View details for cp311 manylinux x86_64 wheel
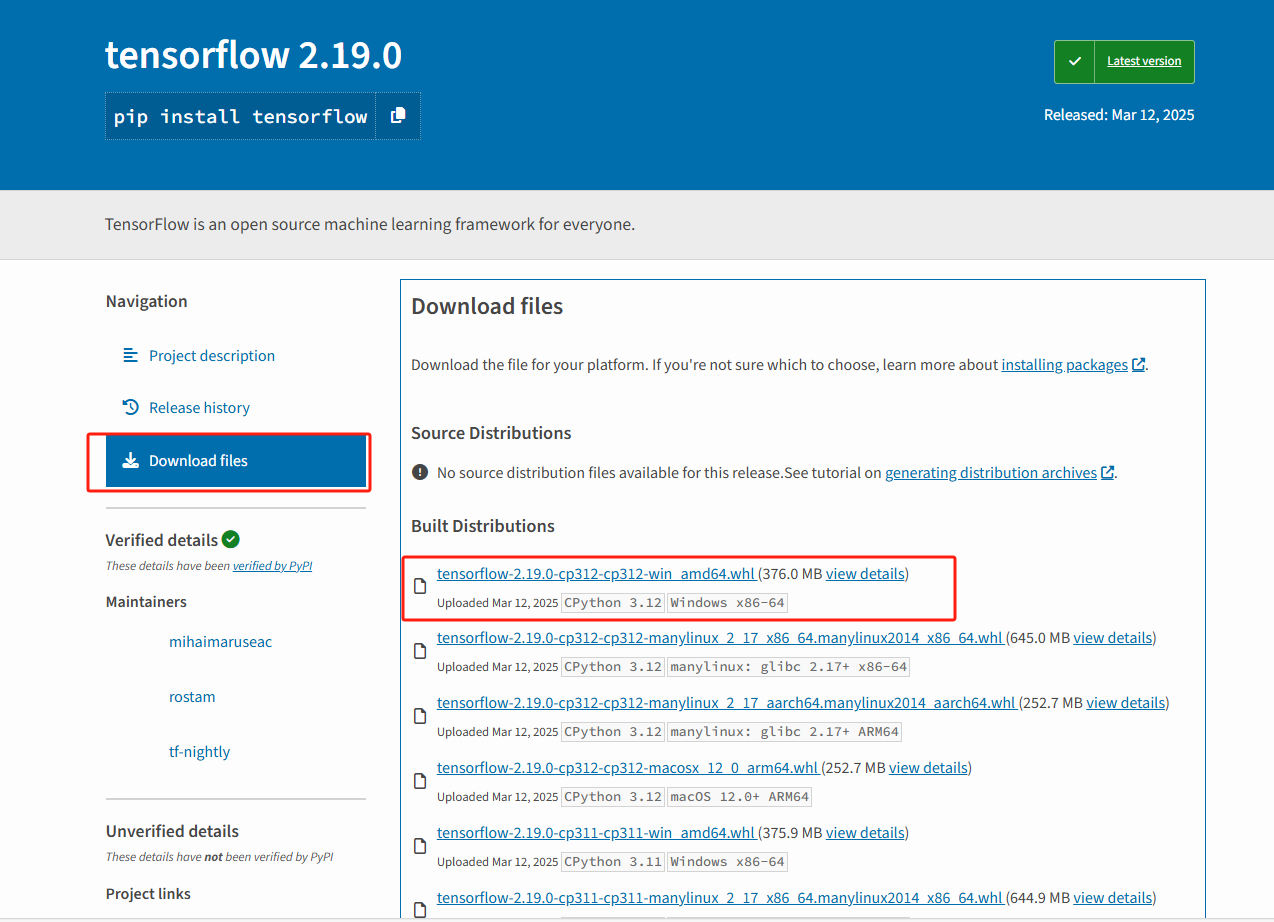Image resolution: width=1274 pixels, height=922 pixels. pyautogui.click(x=1113, y=898)
